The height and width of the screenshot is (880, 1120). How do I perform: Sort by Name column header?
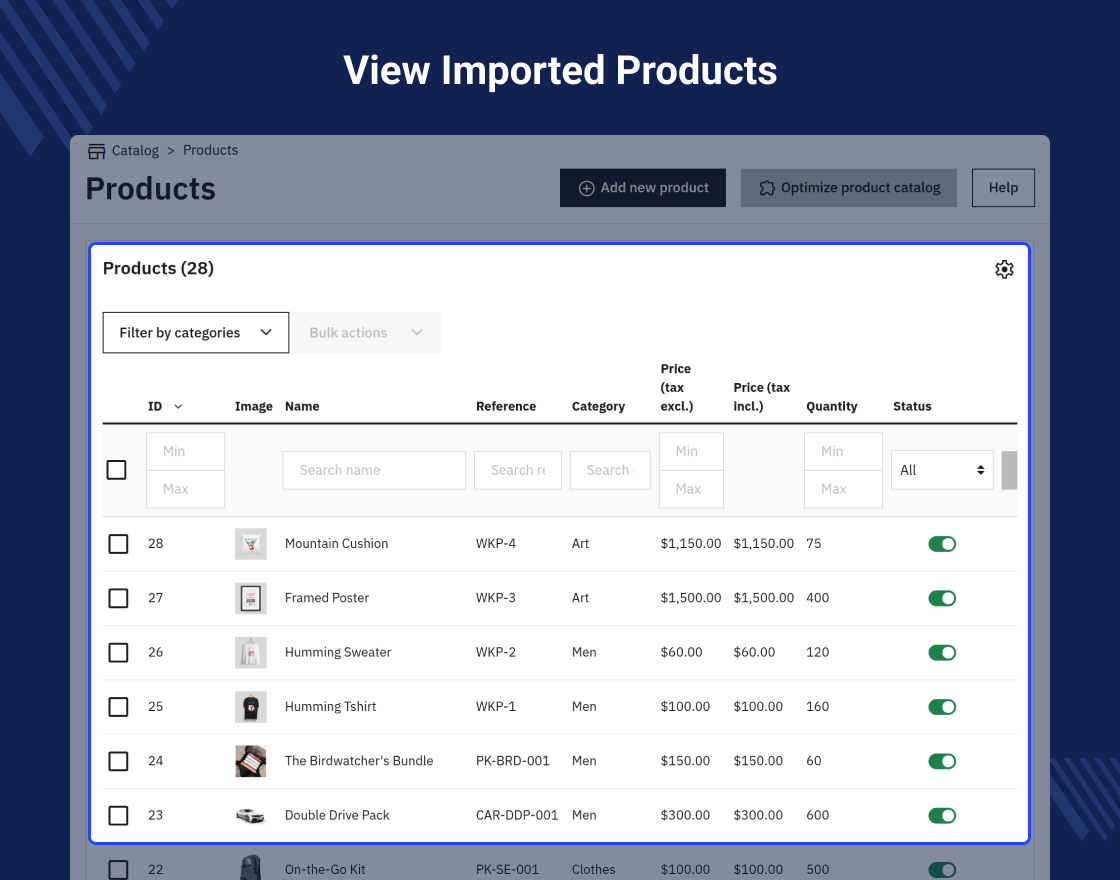point(302,406)
